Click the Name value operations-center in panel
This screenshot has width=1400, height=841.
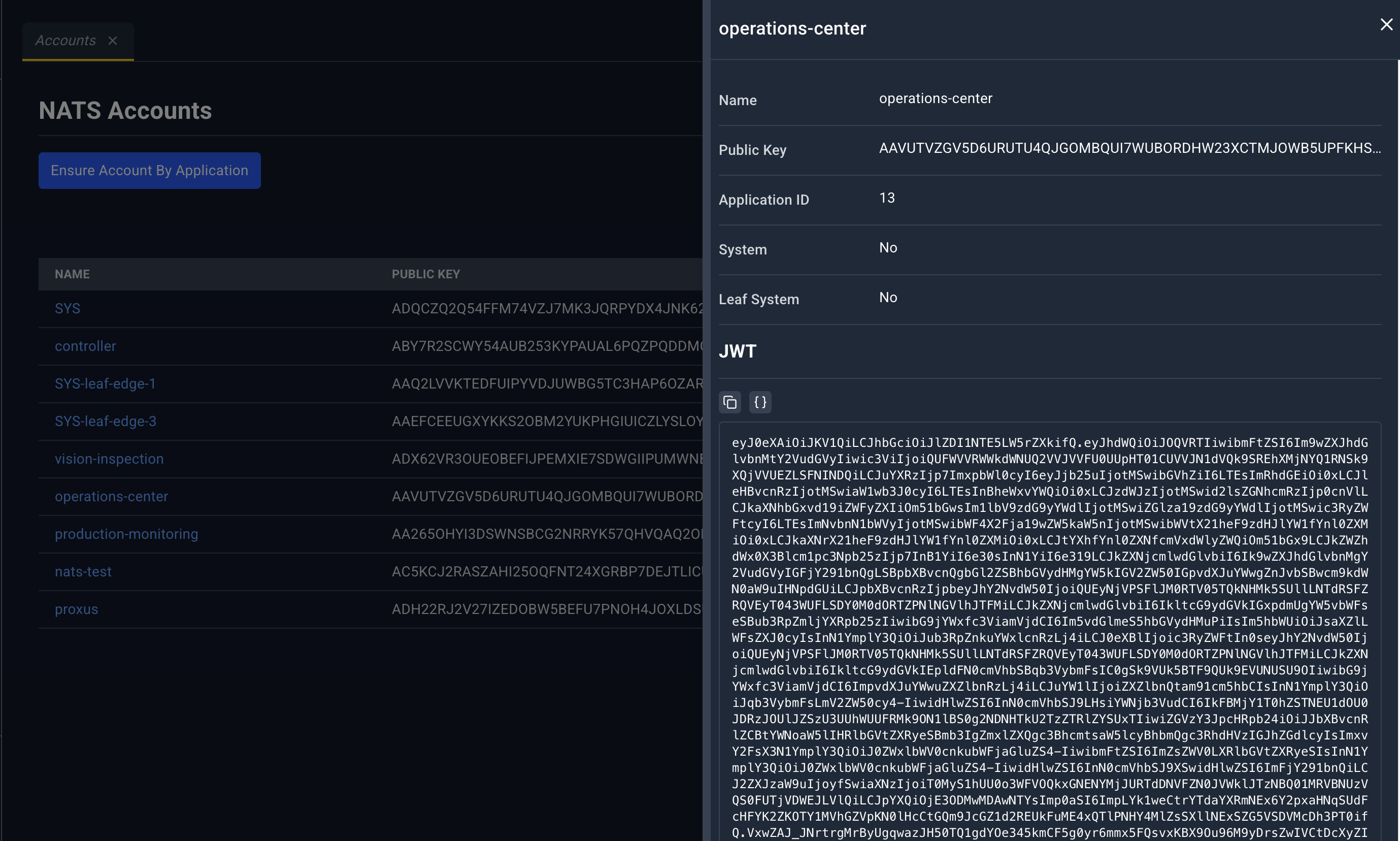tap(936, 99)
